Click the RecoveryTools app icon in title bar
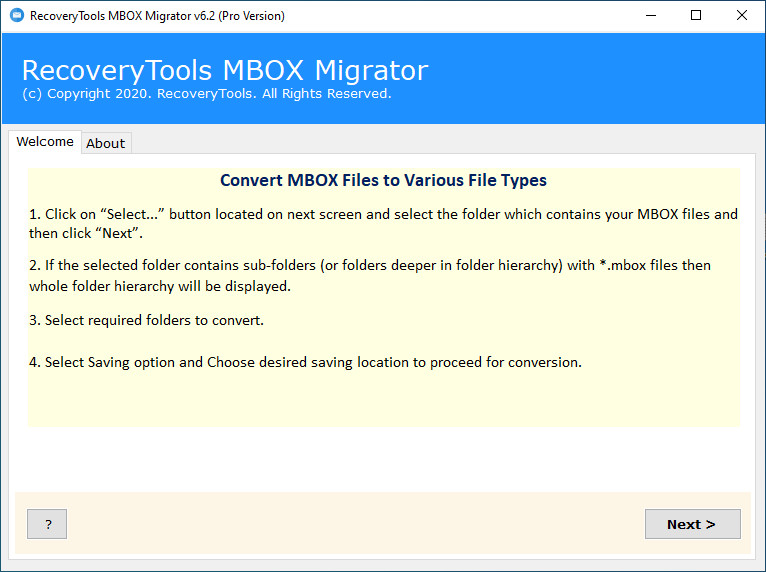 tap(17, 15)
